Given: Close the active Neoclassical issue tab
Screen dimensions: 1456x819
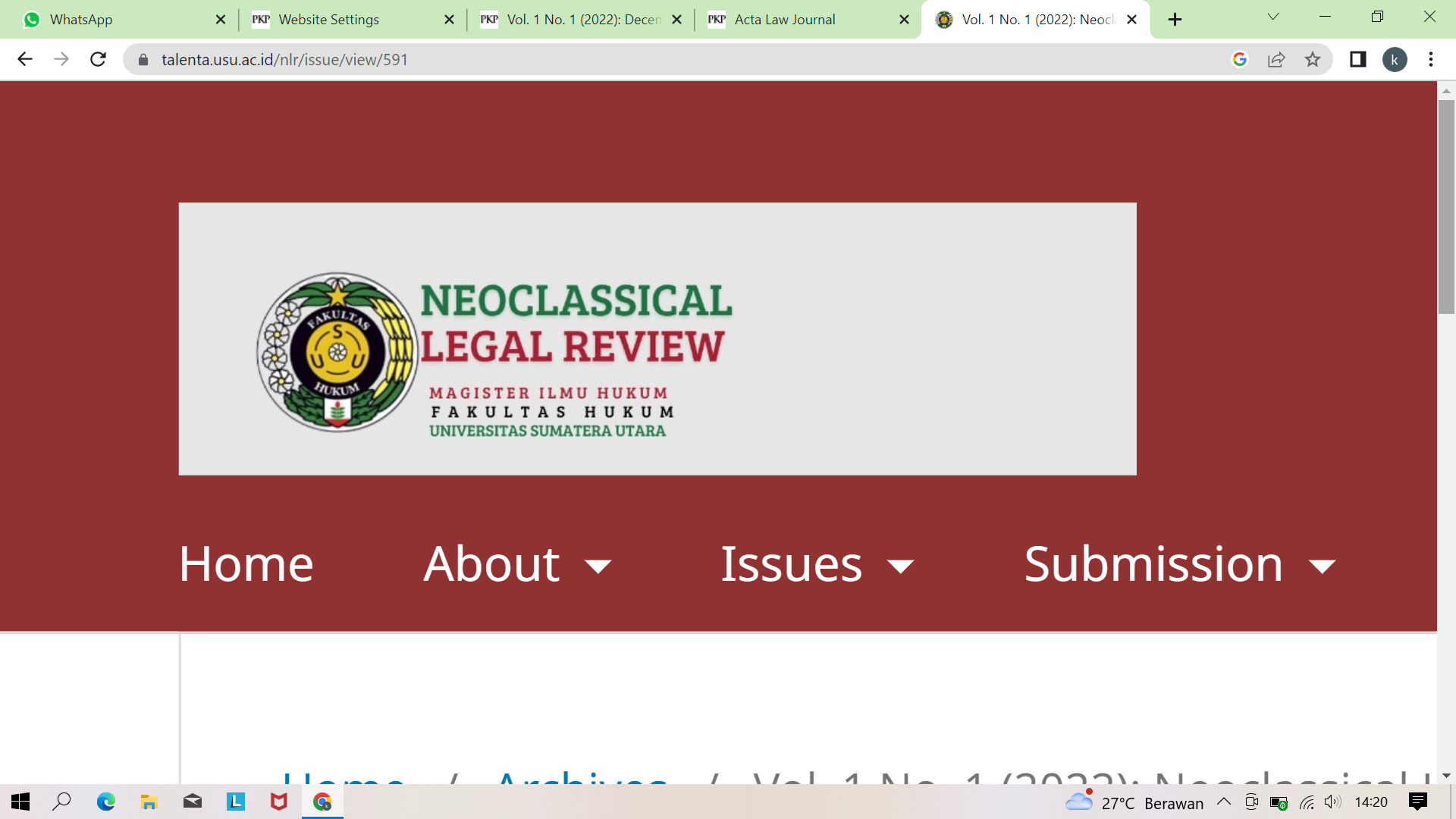Looking at the screenshot, I should 1132,20.
